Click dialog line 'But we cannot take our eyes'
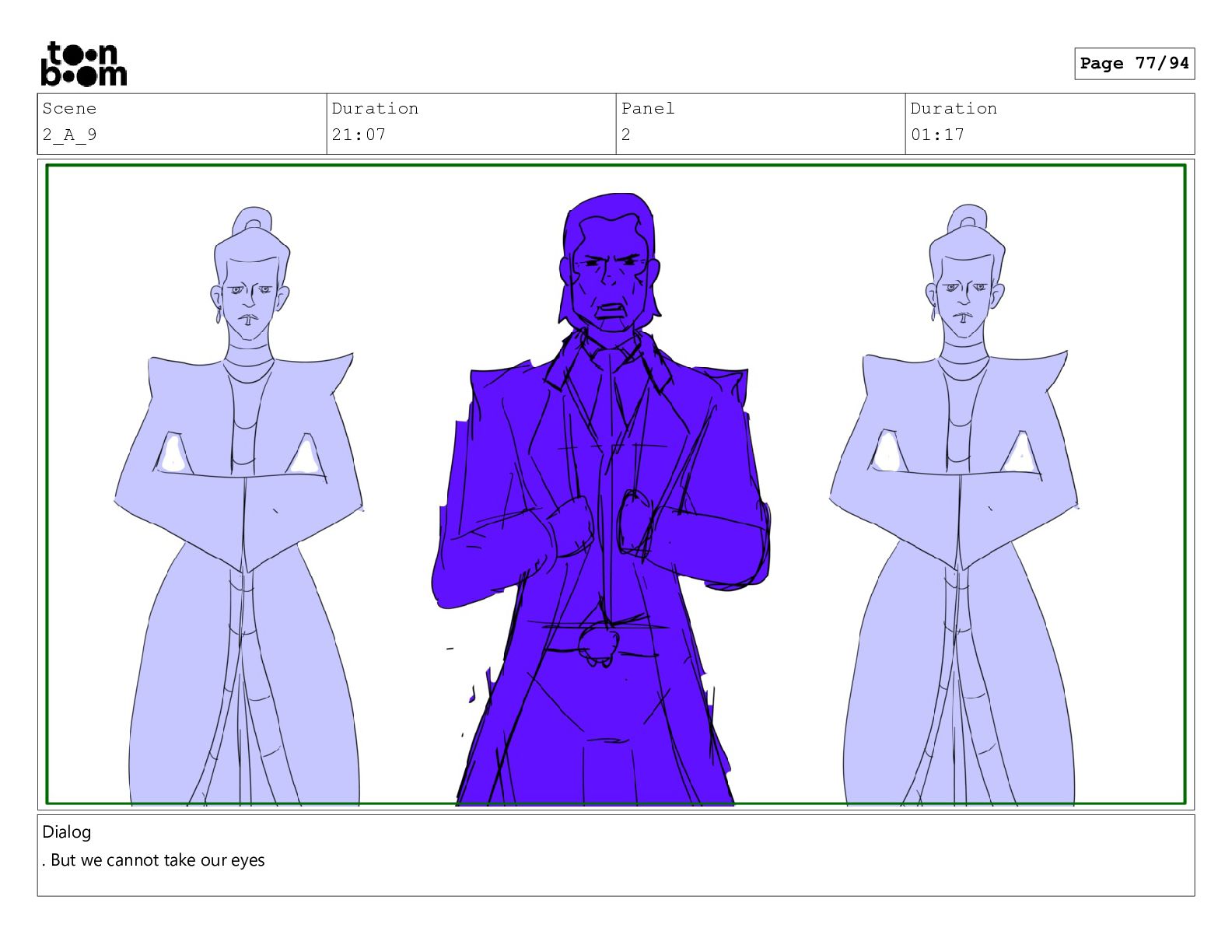This screenshot has height=952, width=1232. pyautogui.click(x=157, y=860)
